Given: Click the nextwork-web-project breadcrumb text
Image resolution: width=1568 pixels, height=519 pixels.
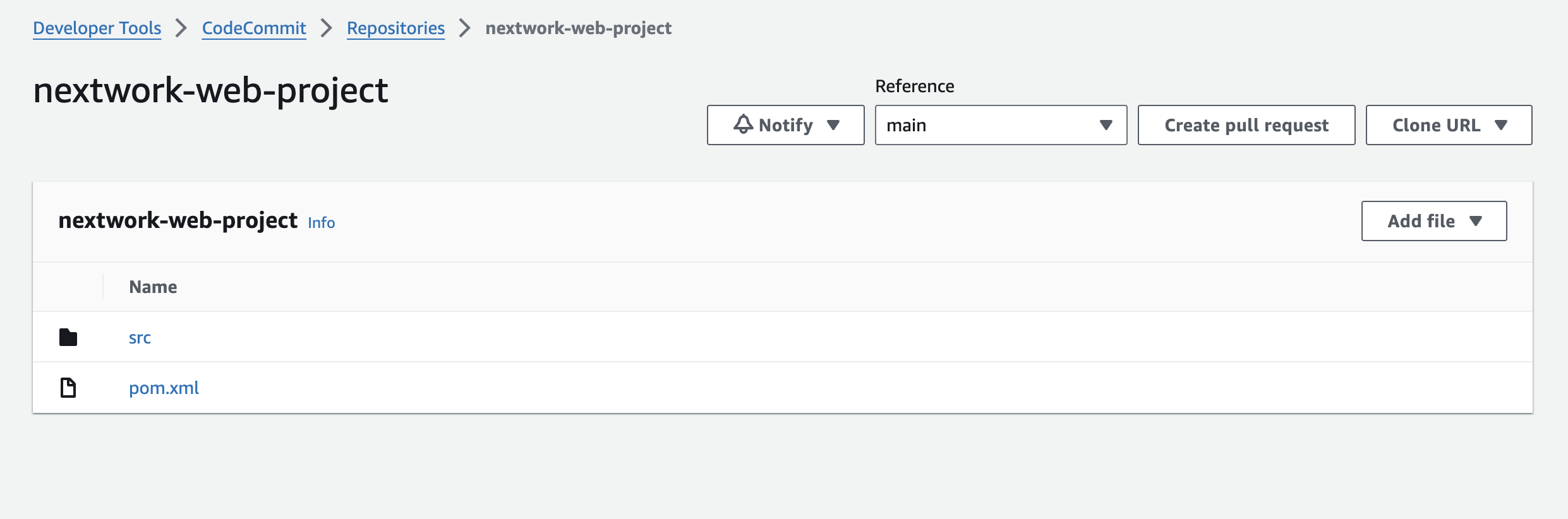Looking at the screenshot, I should [578, 28].
